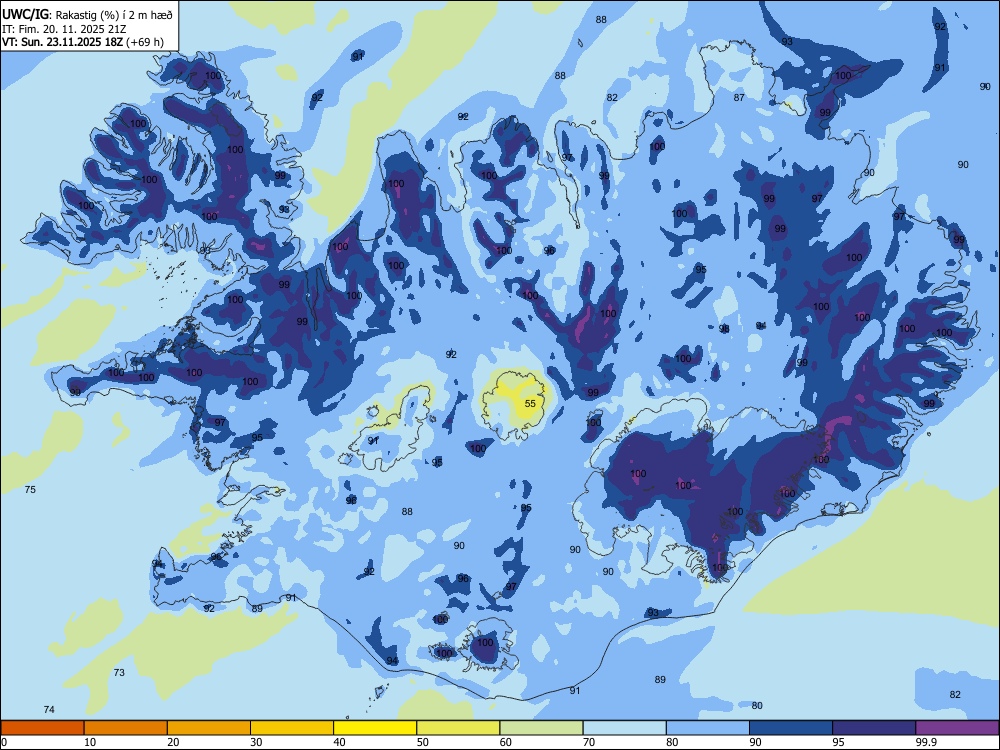Select the '0' legend tick label
1000x750 pixels.
[x=4, y=742]
